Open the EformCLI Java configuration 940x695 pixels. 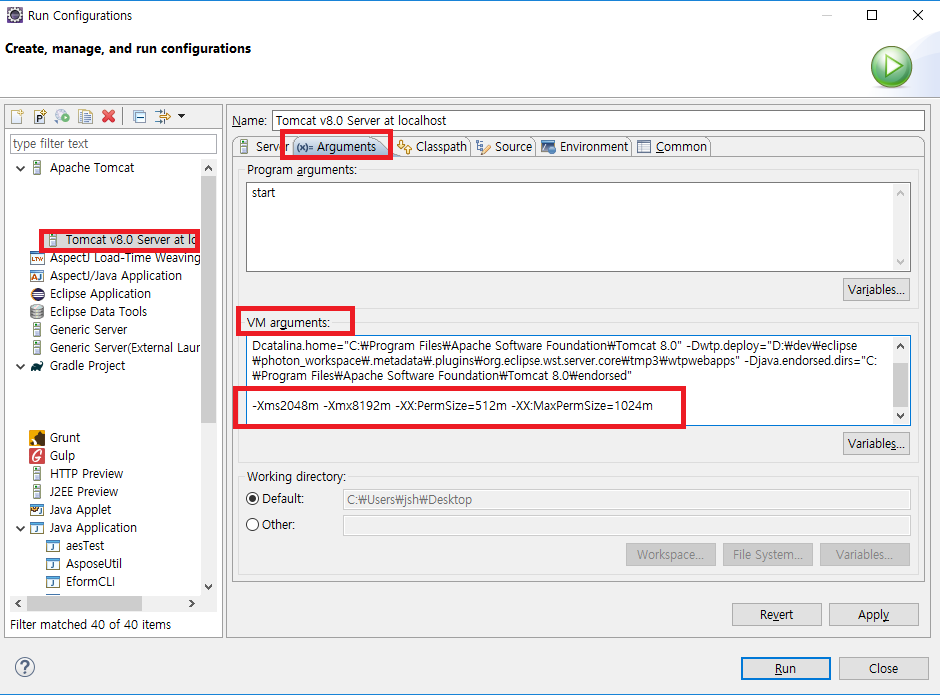[80, 582]
